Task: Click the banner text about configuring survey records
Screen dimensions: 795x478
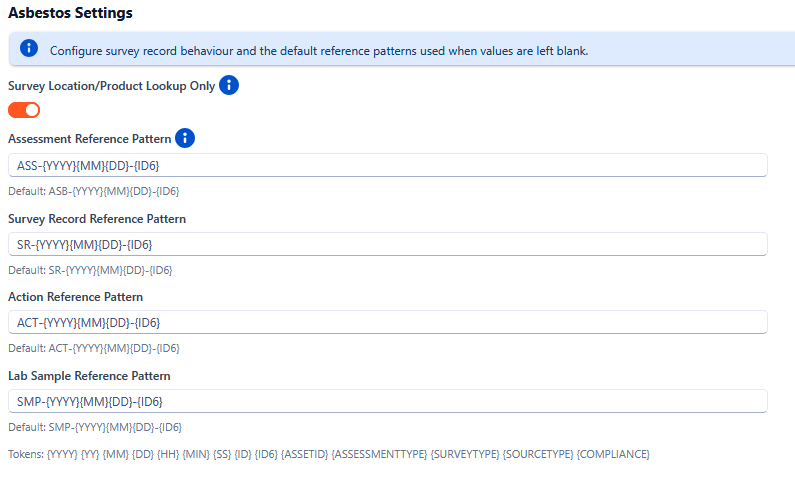Action: click(x=318, y=51)
